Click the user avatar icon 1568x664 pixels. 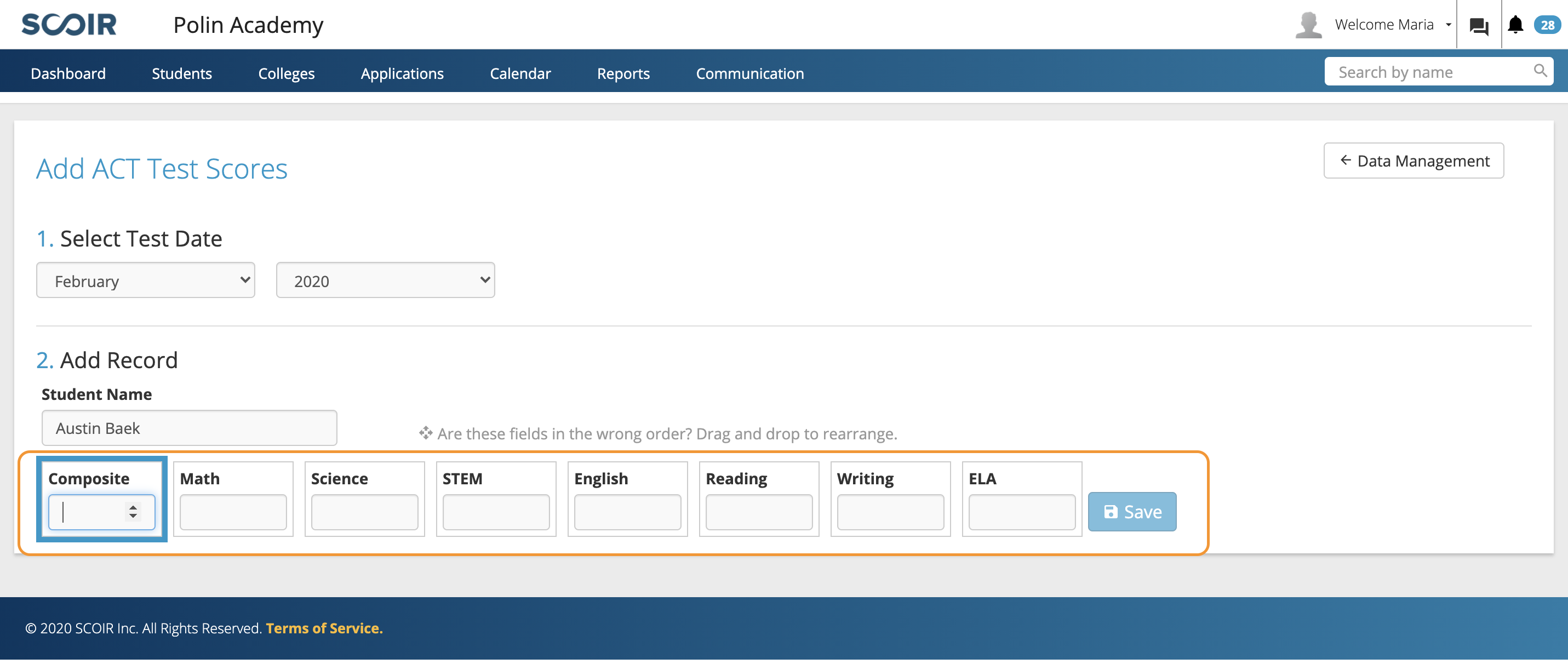(1308, 25)
